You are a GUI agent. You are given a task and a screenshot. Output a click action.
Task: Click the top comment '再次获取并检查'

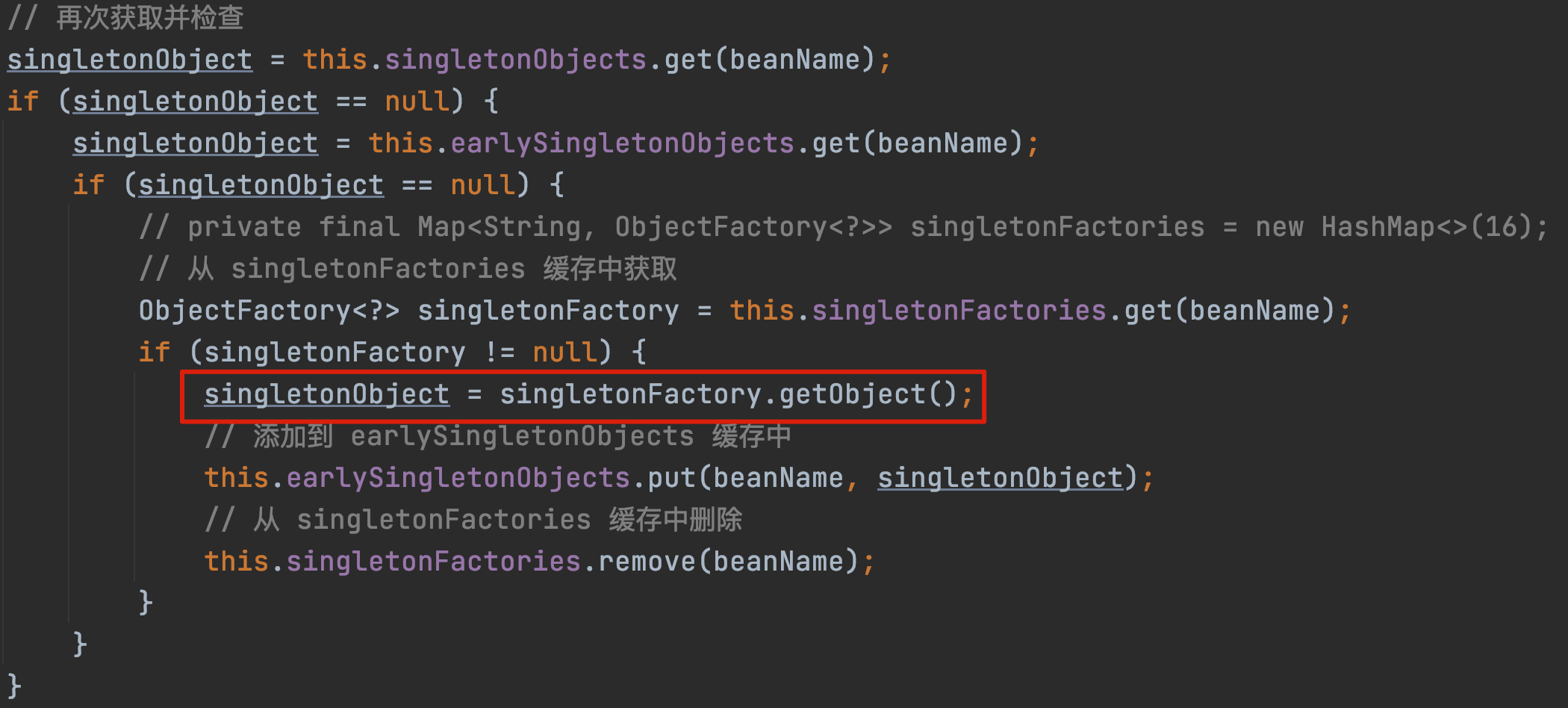click(x=125, y=18)
